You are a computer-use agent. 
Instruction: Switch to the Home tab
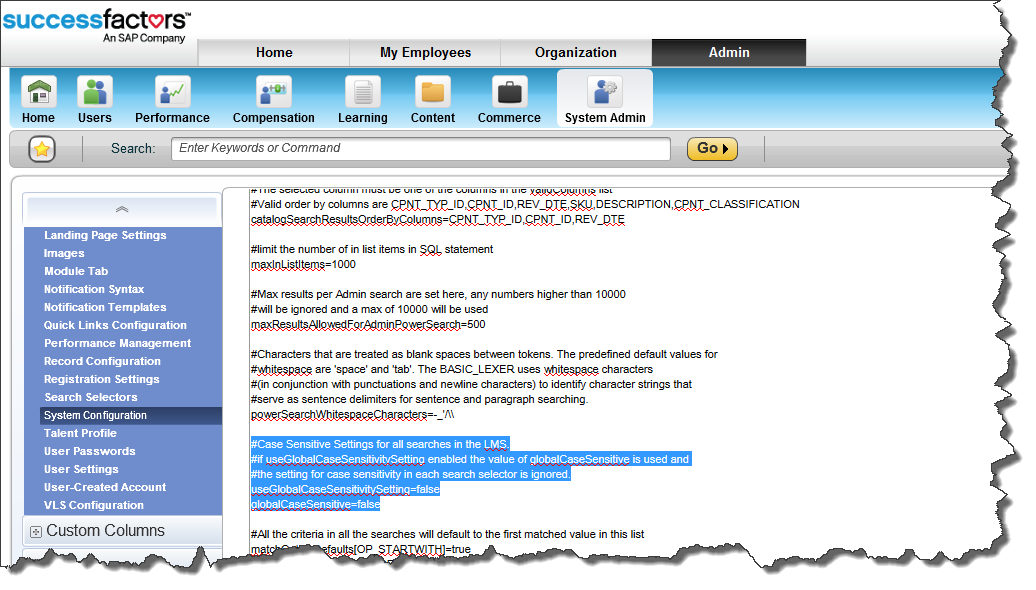coord(274,52)
